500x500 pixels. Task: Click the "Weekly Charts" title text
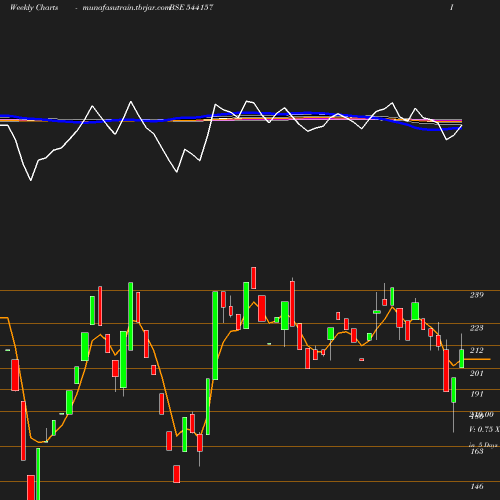pos(34,7)
